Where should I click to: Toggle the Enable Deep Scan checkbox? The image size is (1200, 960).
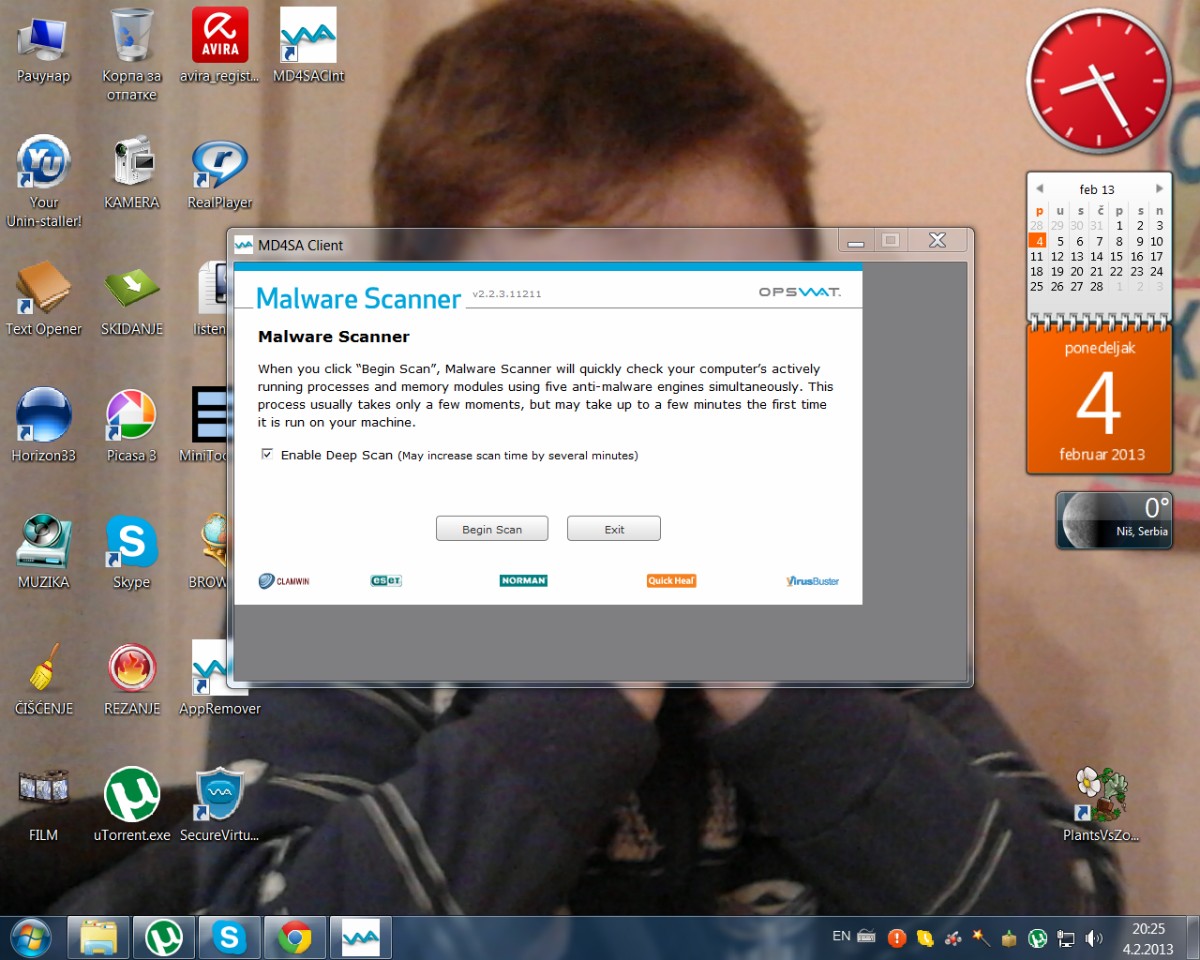pos(267,454)
